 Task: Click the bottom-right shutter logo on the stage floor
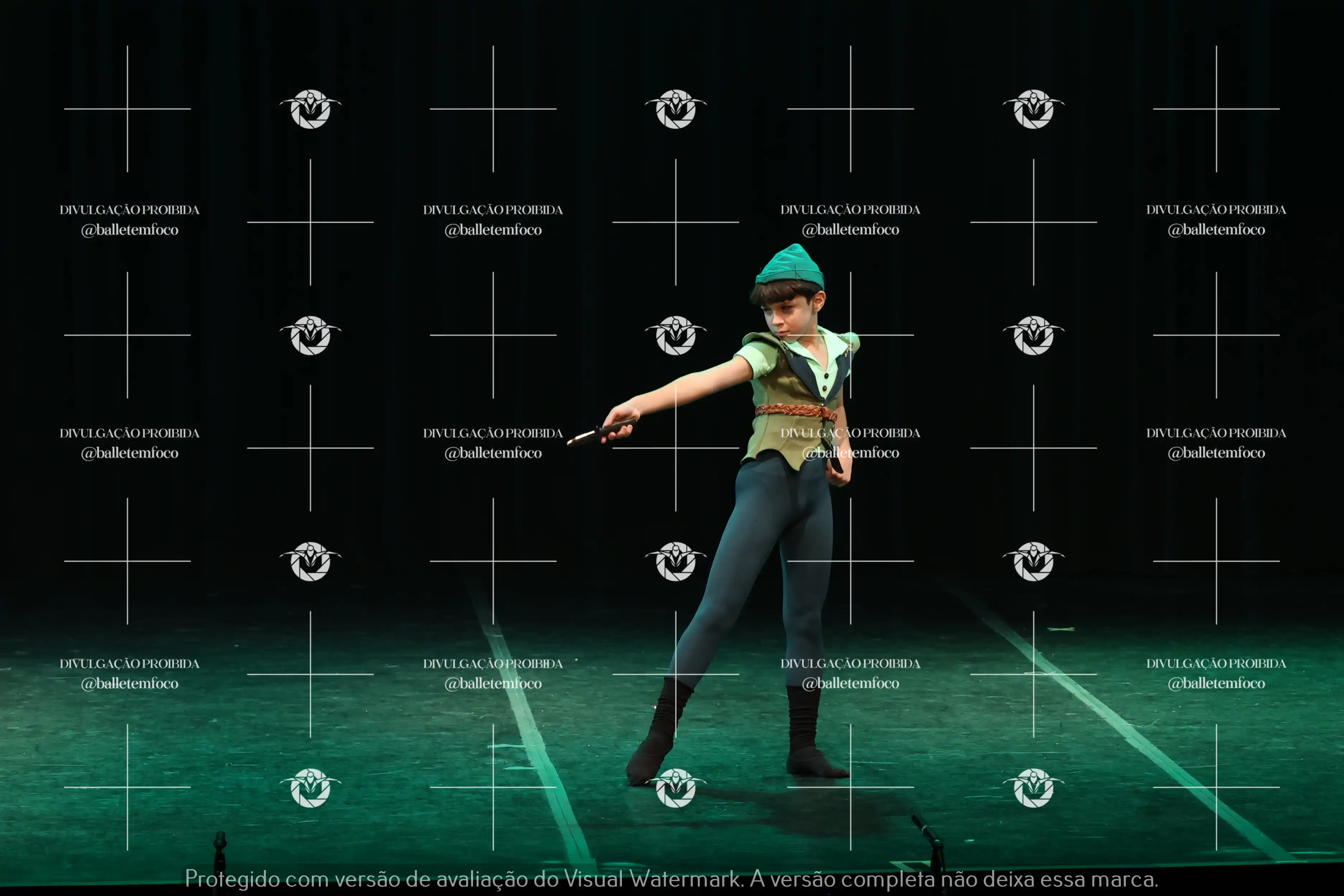point(1033,788)
